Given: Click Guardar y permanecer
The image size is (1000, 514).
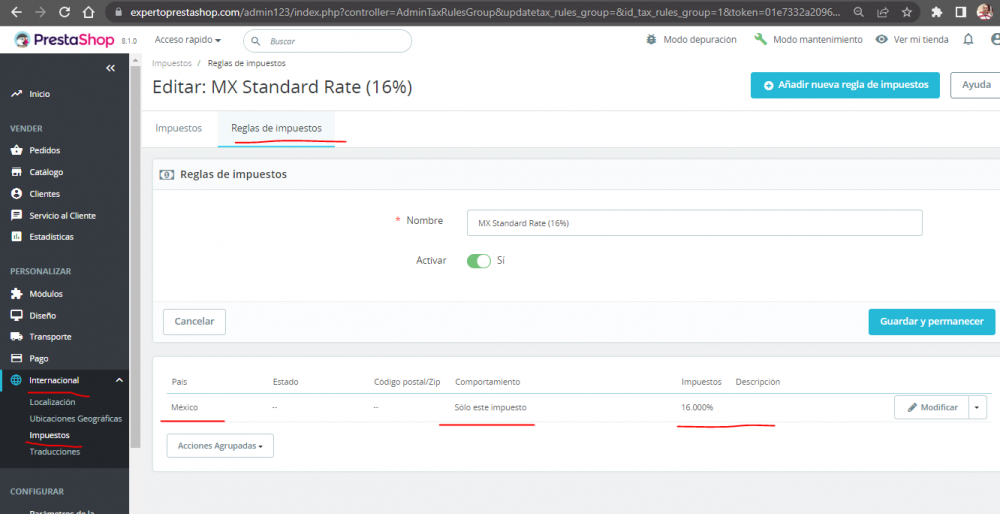Looking at the screenshot, I should [x=932, y=321].
